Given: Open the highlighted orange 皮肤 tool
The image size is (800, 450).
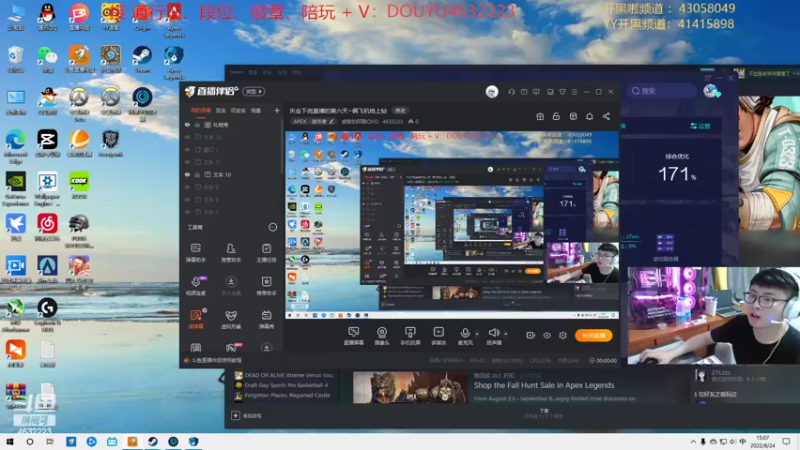Looking at the screenshot, I should coord(196,319).
